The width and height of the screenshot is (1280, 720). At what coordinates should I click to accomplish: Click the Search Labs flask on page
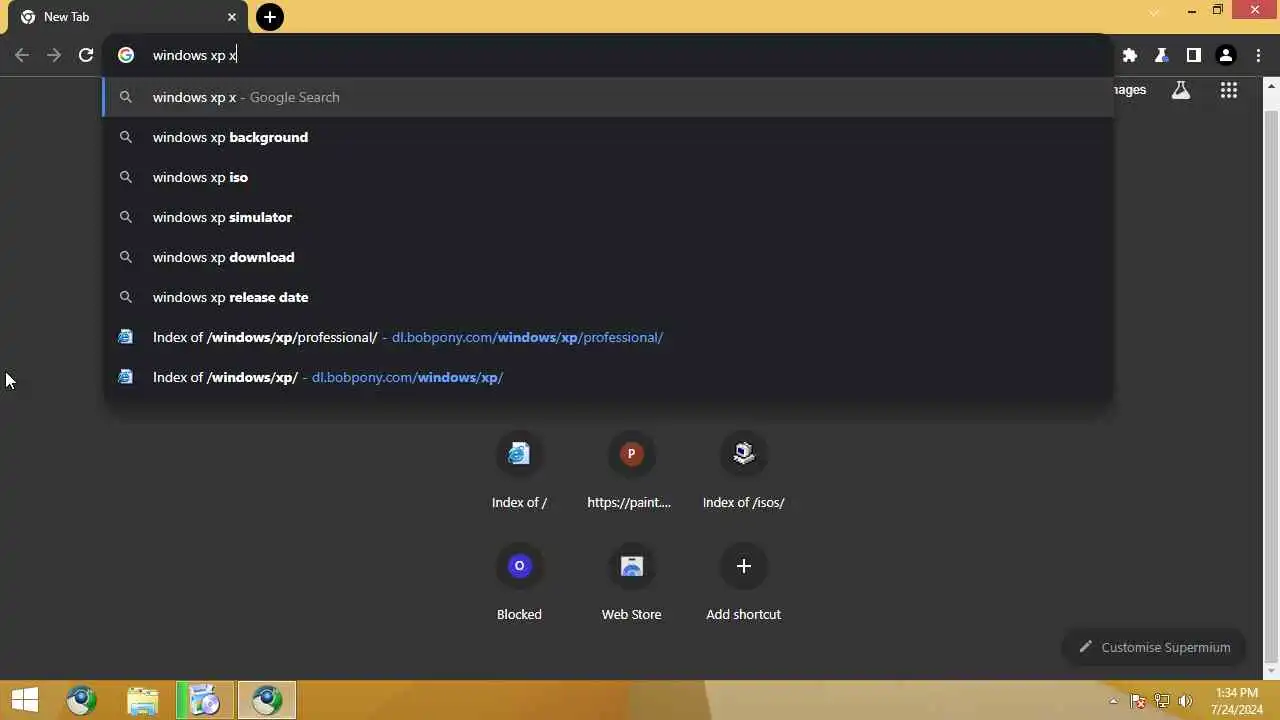[1181, 90]
